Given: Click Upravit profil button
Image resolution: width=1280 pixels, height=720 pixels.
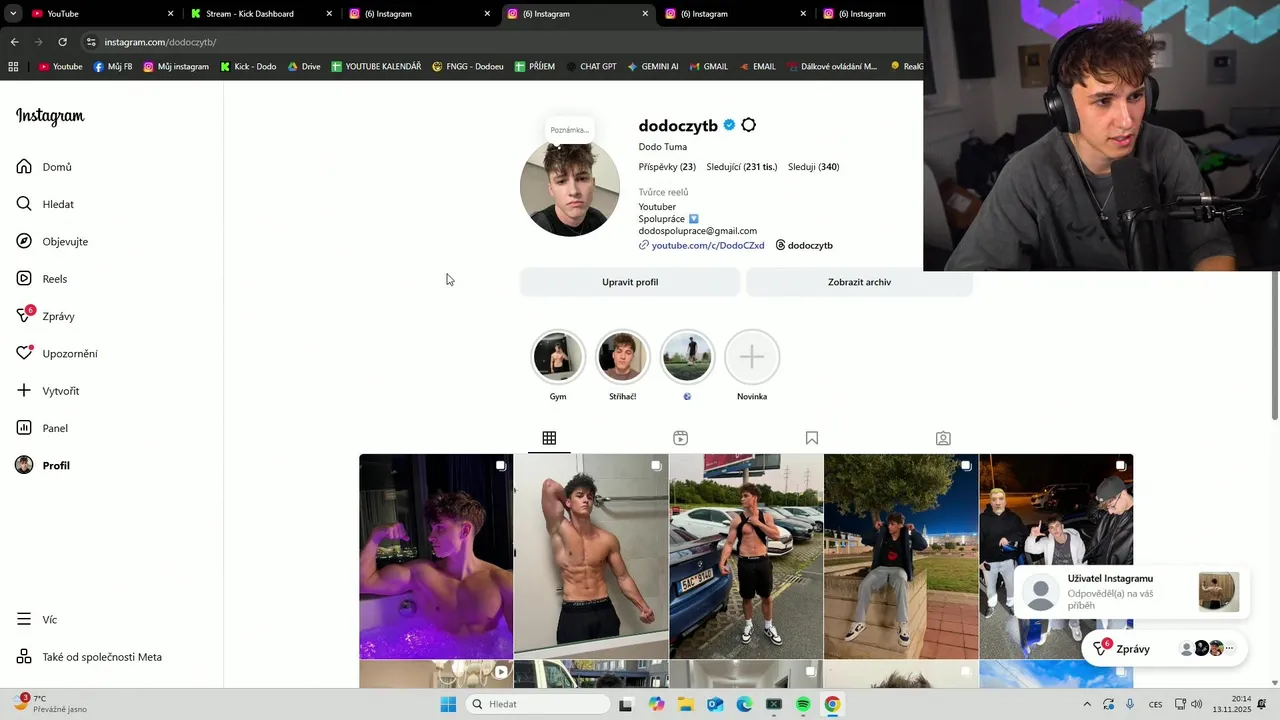Looking at the screenshot, I should tap(630, 282).
